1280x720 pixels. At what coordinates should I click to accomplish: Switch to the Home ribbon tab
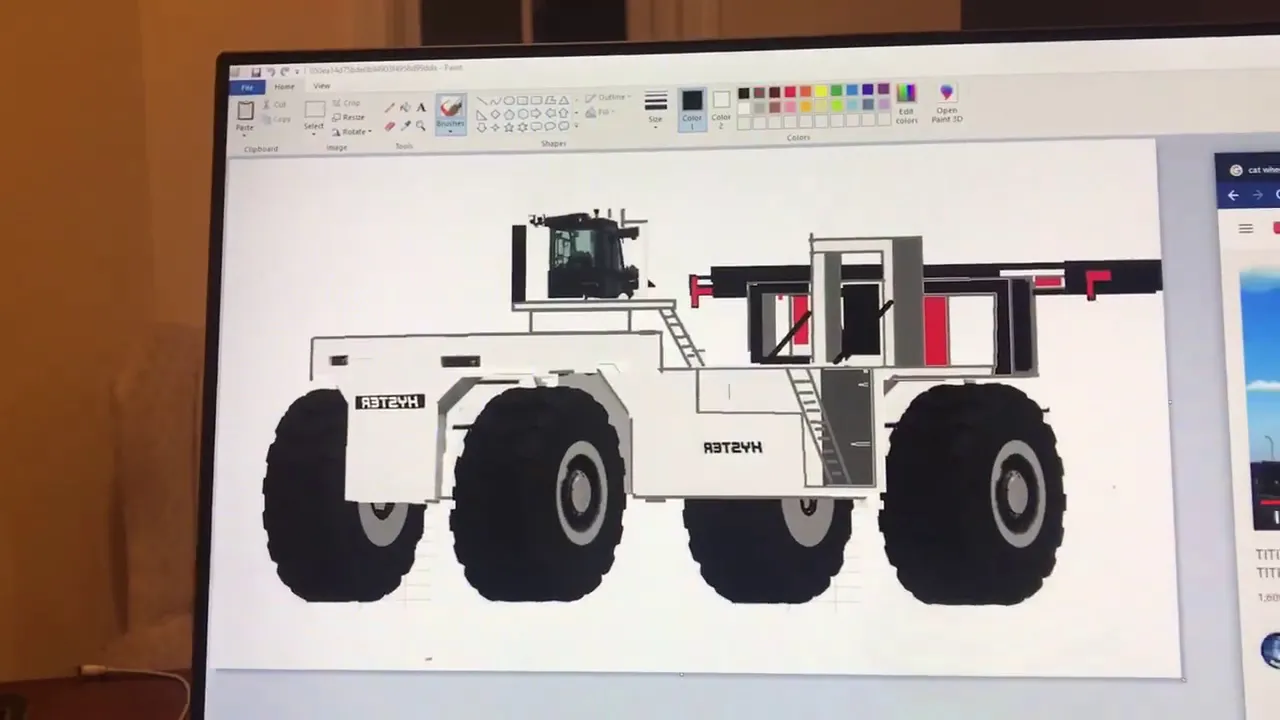tap(284, 87)
